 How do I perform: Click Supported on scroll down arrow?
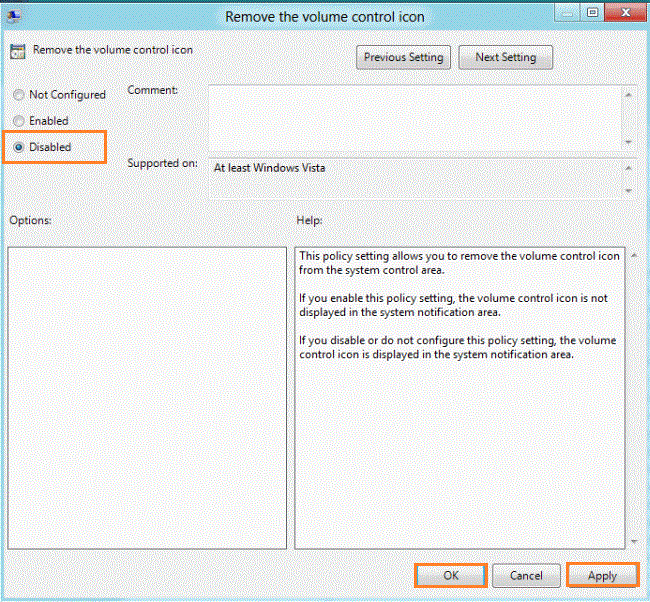point(628,191)
